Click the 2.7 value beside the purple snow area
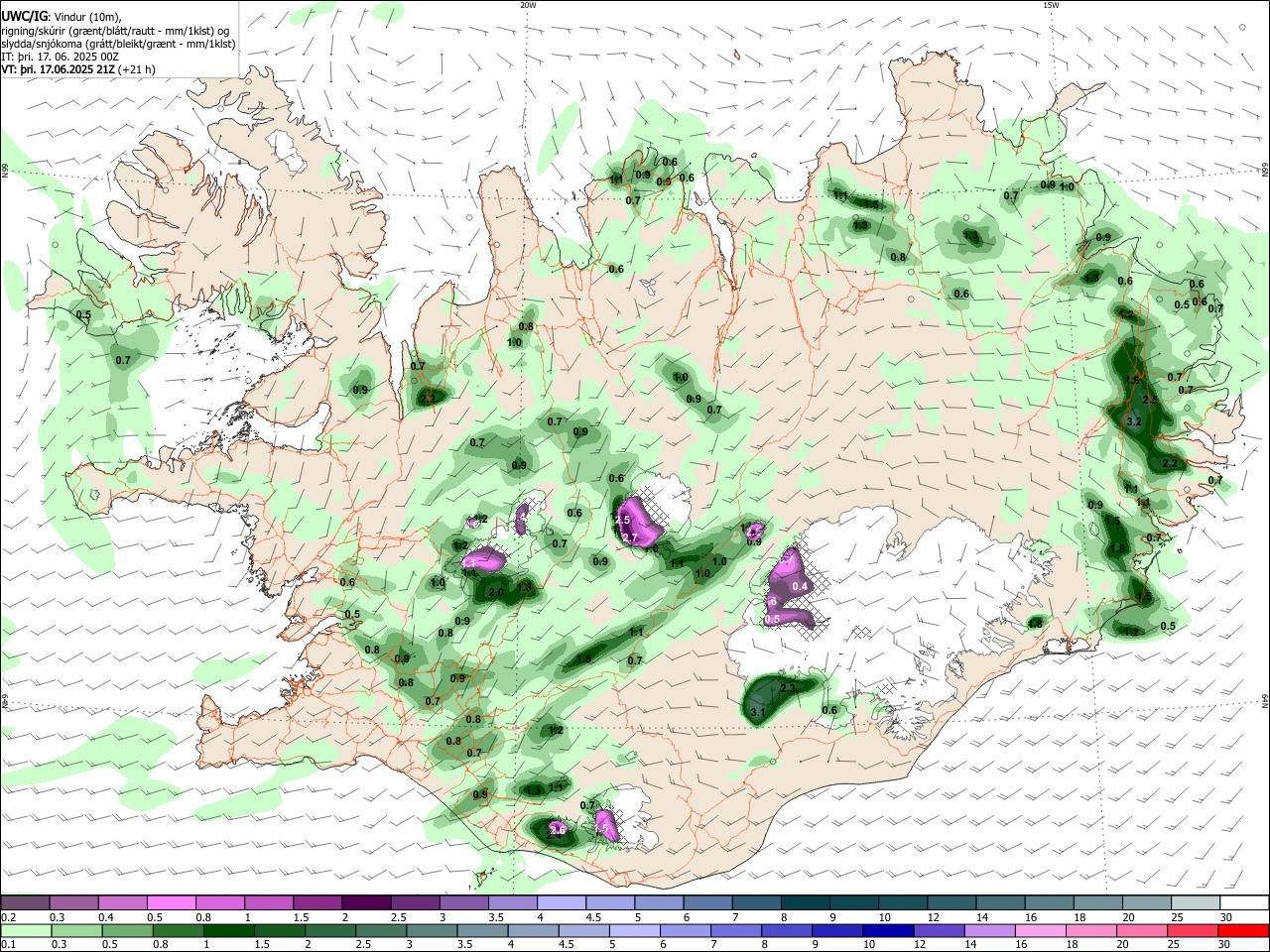1270x952 pixels. click(x=630, y=537)
